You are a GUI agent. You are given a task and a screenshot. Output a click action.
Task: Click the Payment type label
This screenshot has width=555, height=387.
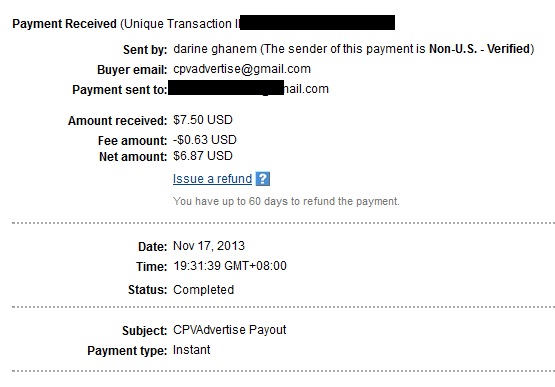point(127,351)
